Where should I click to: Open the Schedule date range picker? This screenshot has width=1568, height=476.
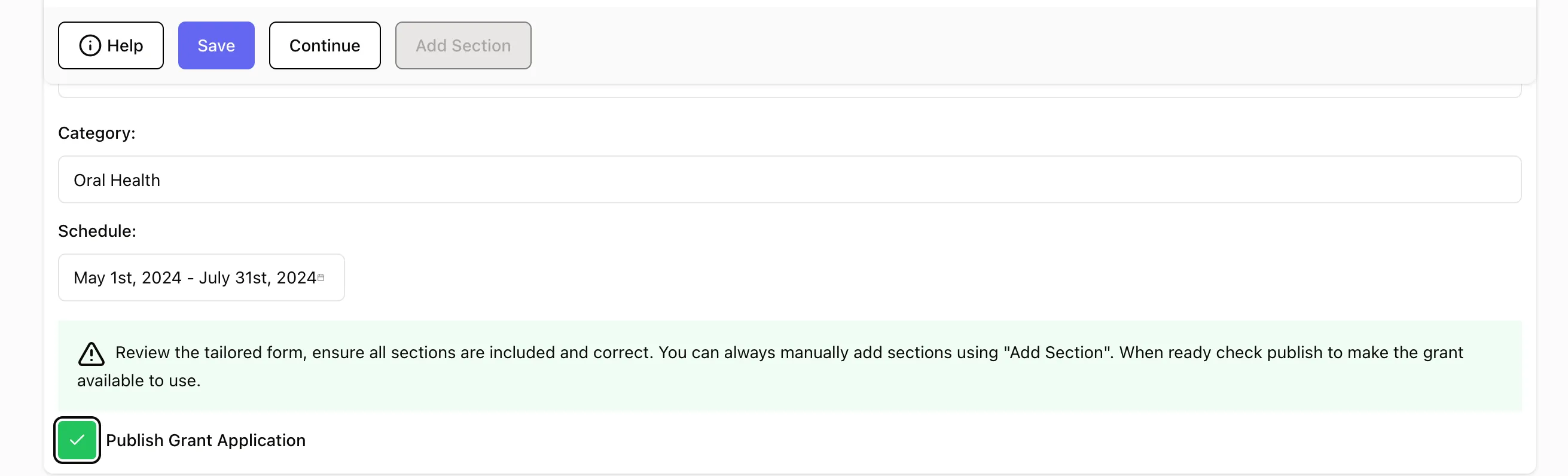[202, 277]
